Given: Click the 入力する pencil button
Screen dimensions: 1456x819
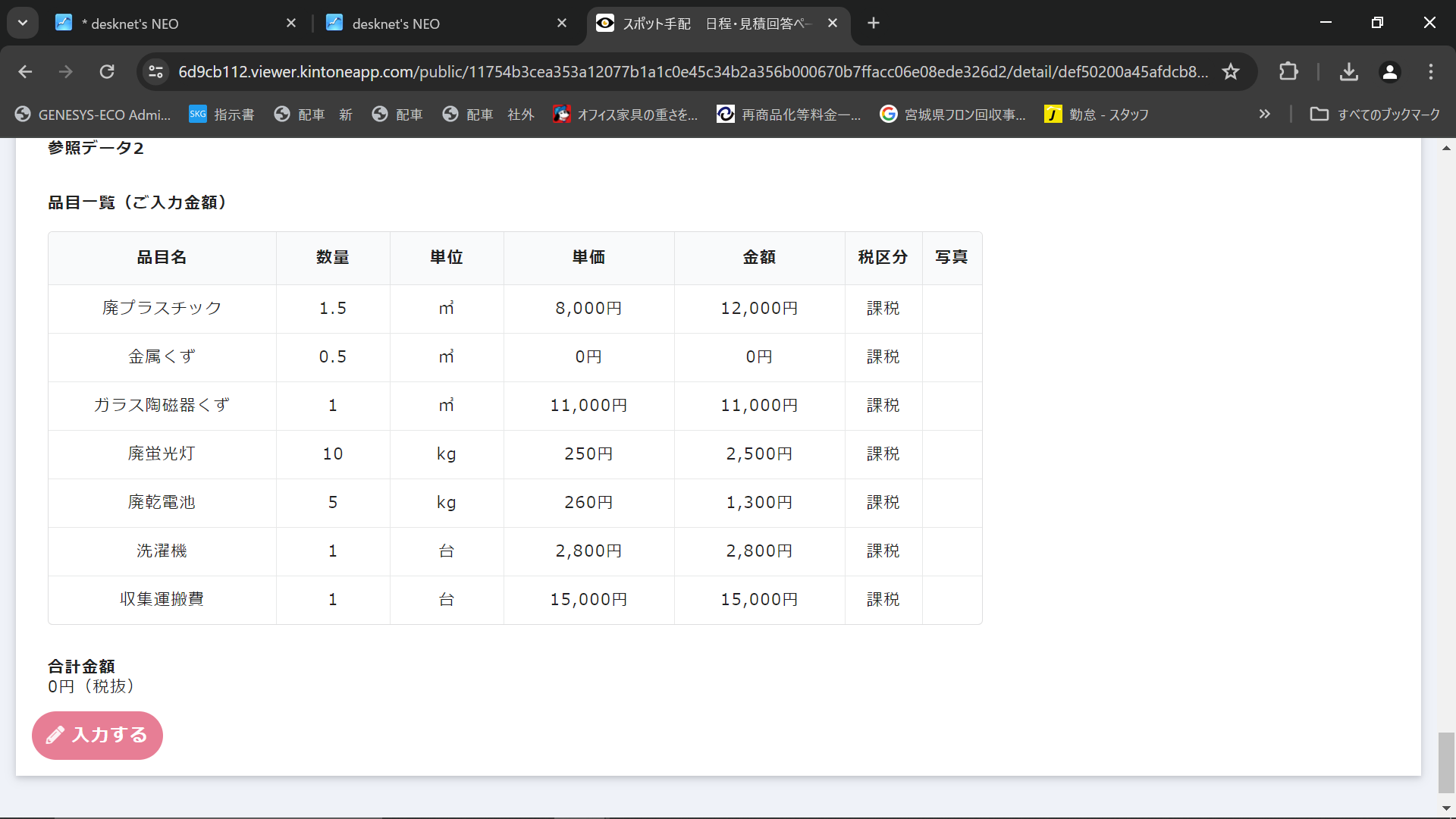Looking at the screenshot, I should tap(97, 735).
